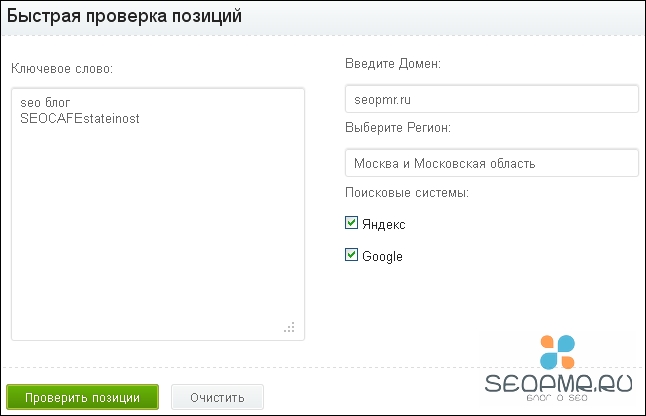Click the Ключевое слово label
Screen dimensions: 646x416
pyautogui.click(x=63, y=68)
